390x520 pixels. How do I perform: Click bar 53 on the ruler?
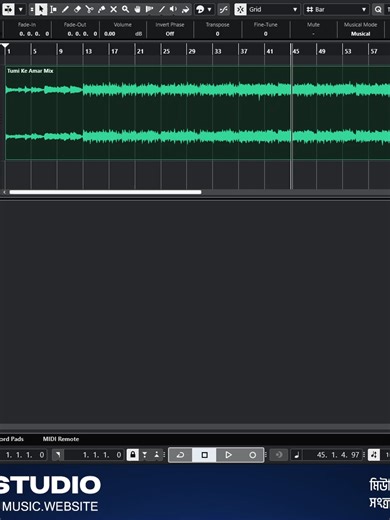(348, 51)
